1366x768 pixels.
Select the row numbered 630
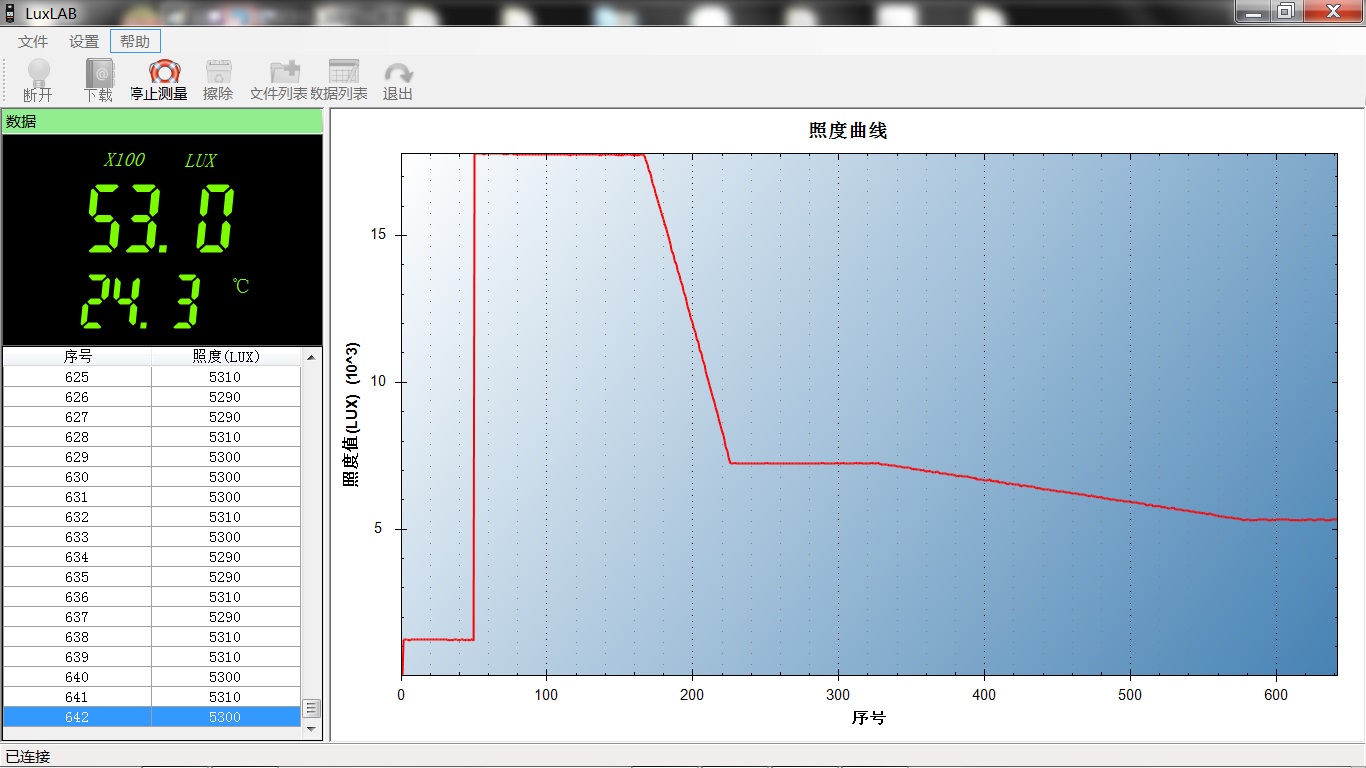(152, 477)
